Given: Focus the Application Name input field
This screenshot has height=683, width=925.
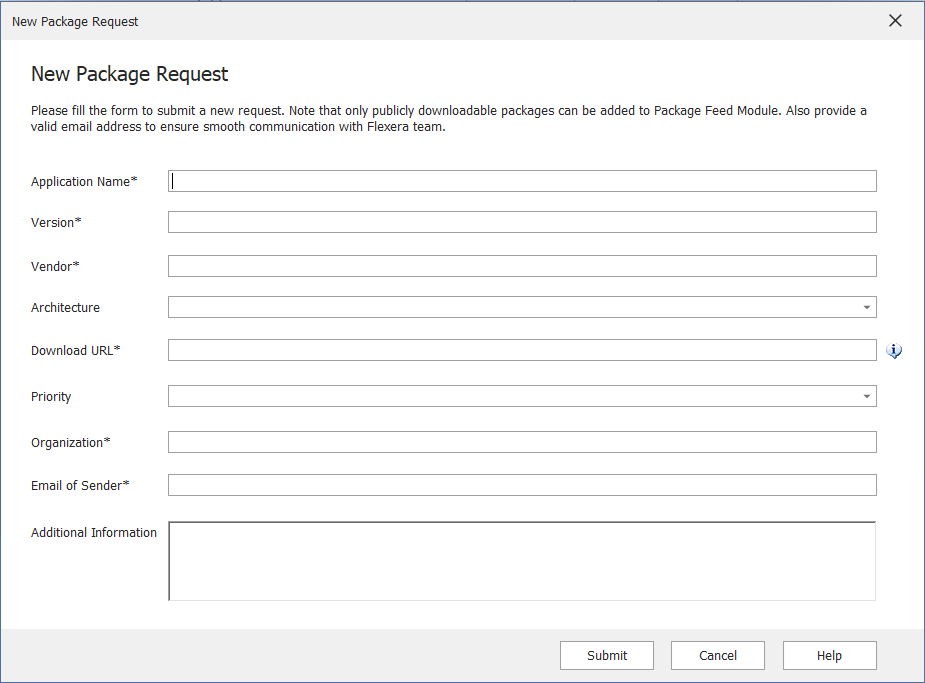Looking at the screenshot, I should (520, 181).
